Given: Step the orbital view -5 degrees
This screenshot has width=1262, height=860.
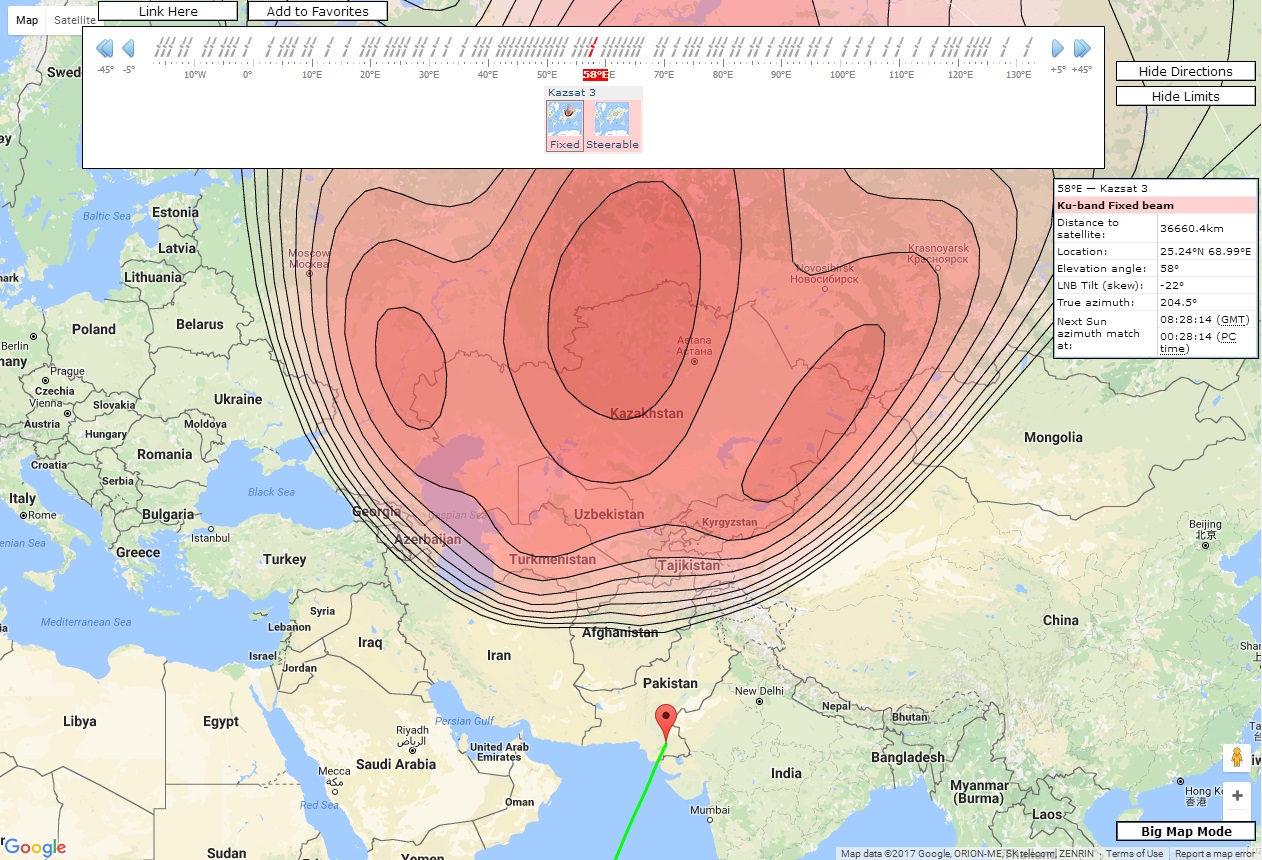Looking at the screenshot, I should click(x=128, y=48).
